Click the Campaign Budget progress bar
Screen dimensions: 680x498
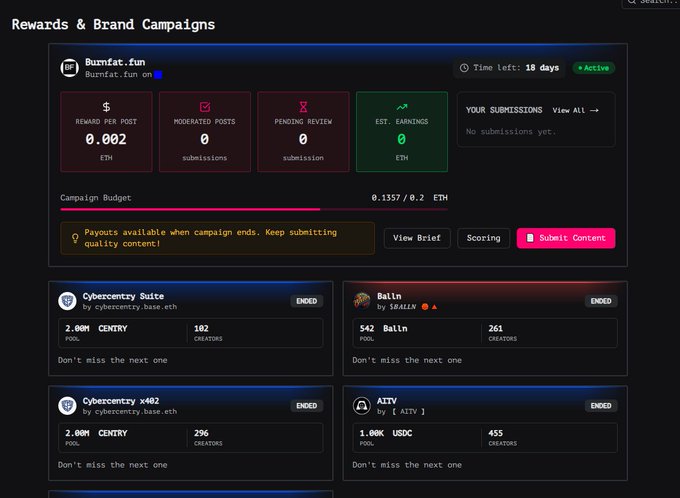coord(254,209)
